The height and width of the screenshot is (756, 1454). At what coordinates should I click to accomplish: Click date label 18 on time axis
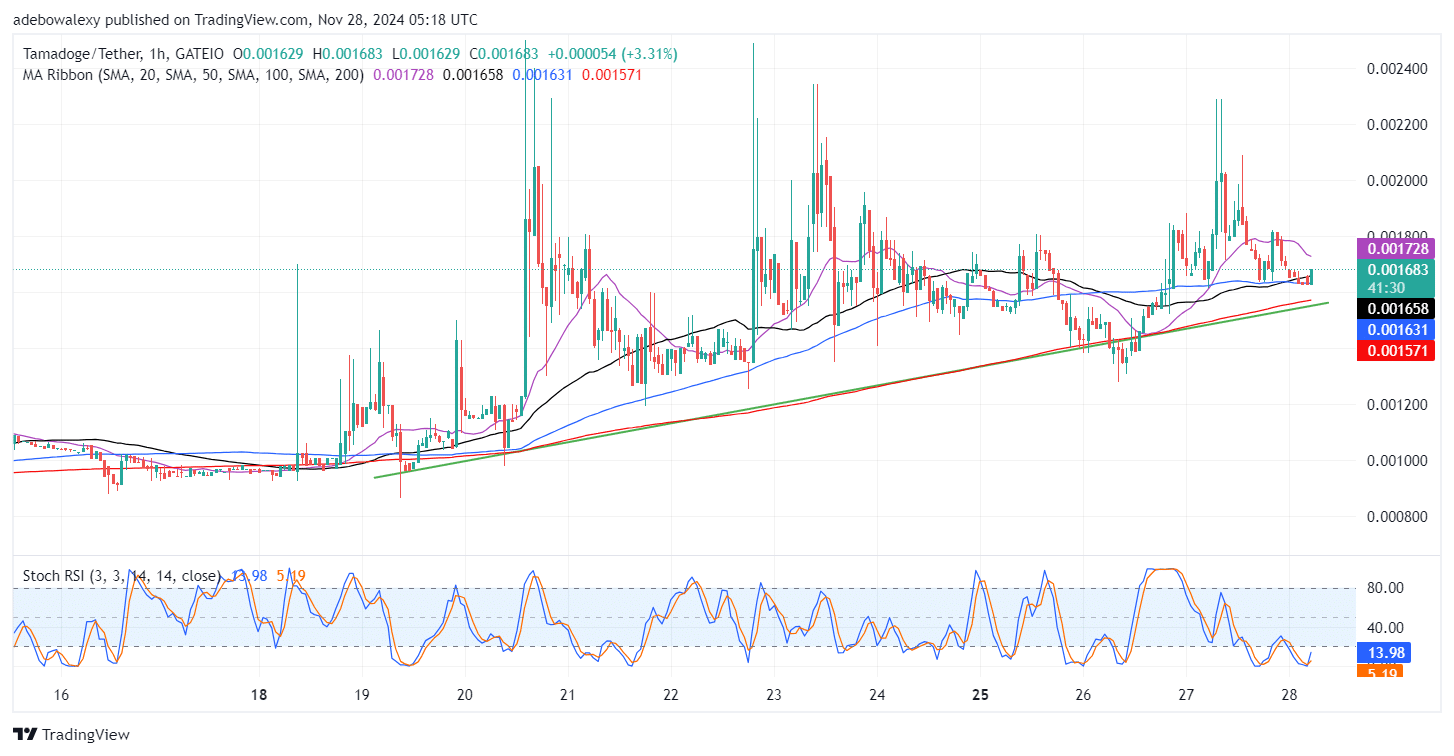tap(259, 694)
